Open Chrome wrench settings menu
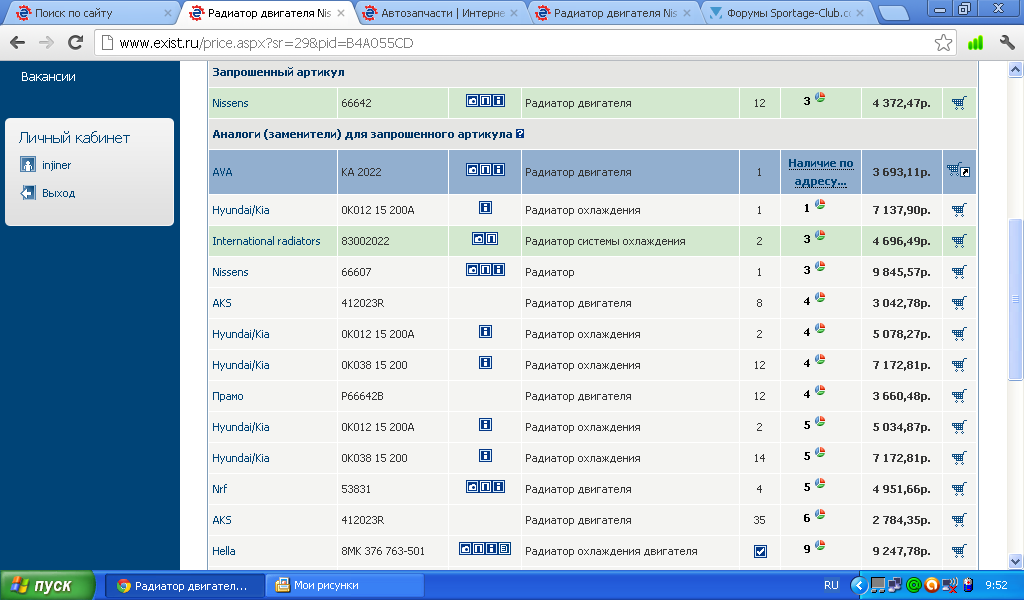 point(1006,43)
